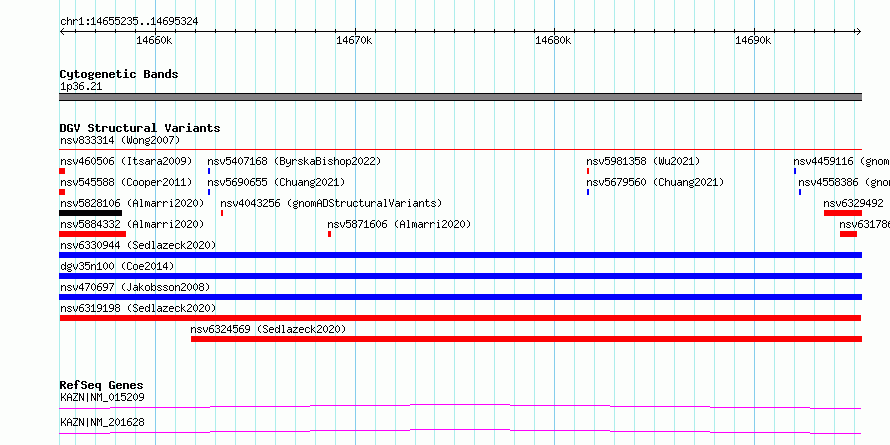
Task: Click small red marker under nsv460506
Action: pyautogui.click(x=62, y=171)
